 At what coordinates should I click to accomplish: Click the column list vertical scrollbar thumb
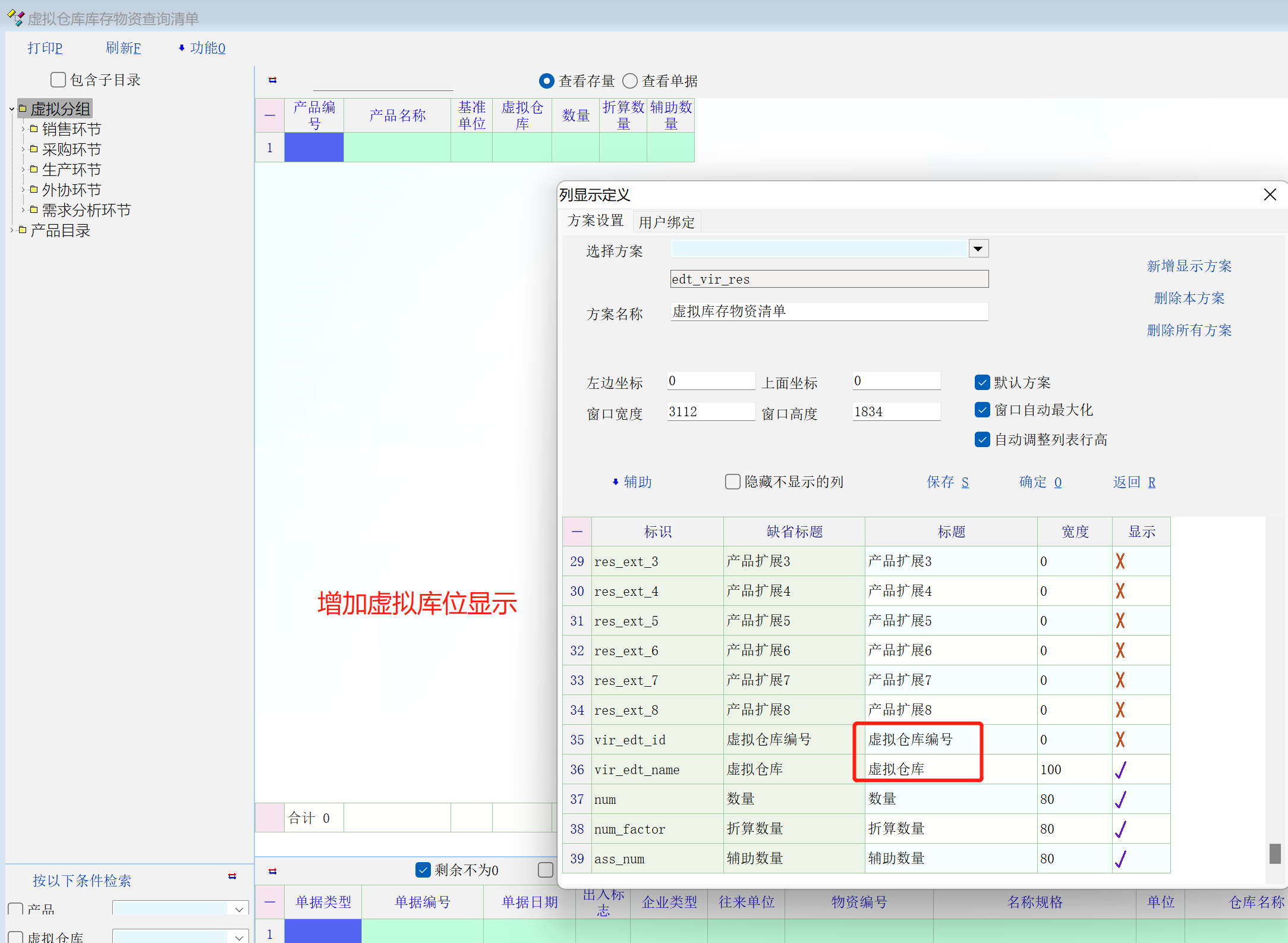coord(1274,853)
